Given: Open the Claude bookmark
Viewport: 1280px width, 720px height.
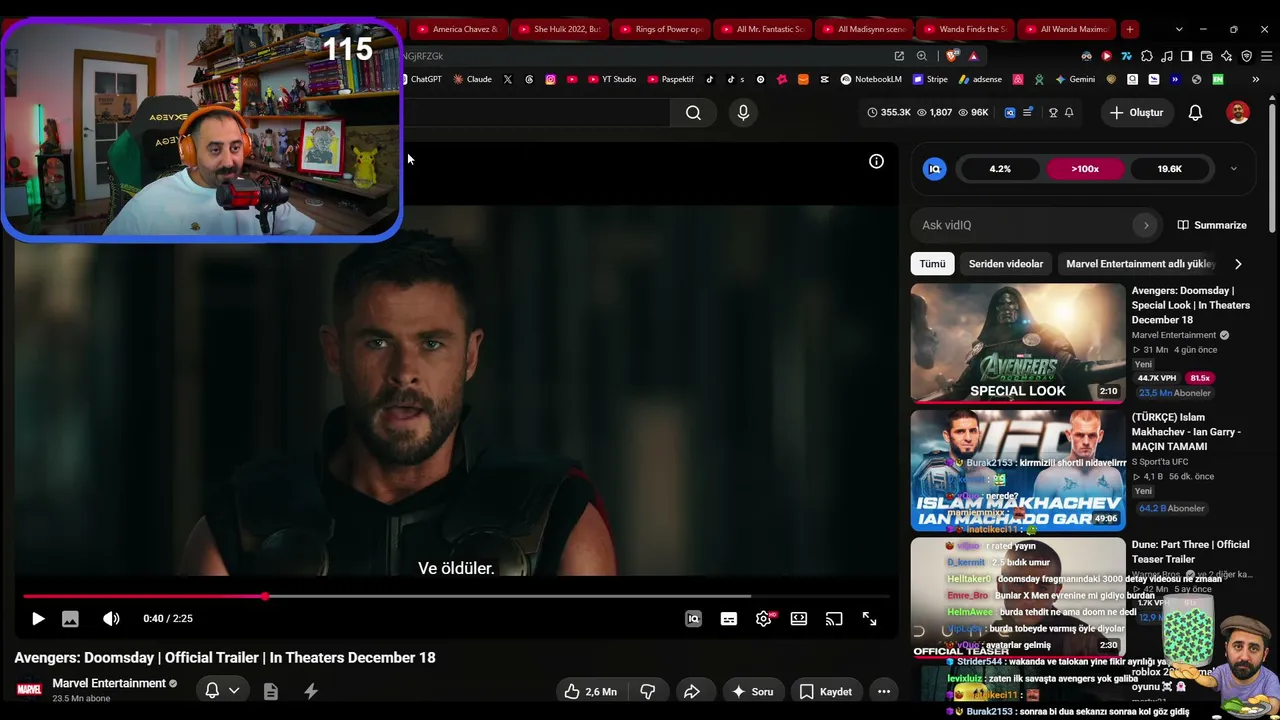Looking at the screenshot, I should (x=472, y=79).
